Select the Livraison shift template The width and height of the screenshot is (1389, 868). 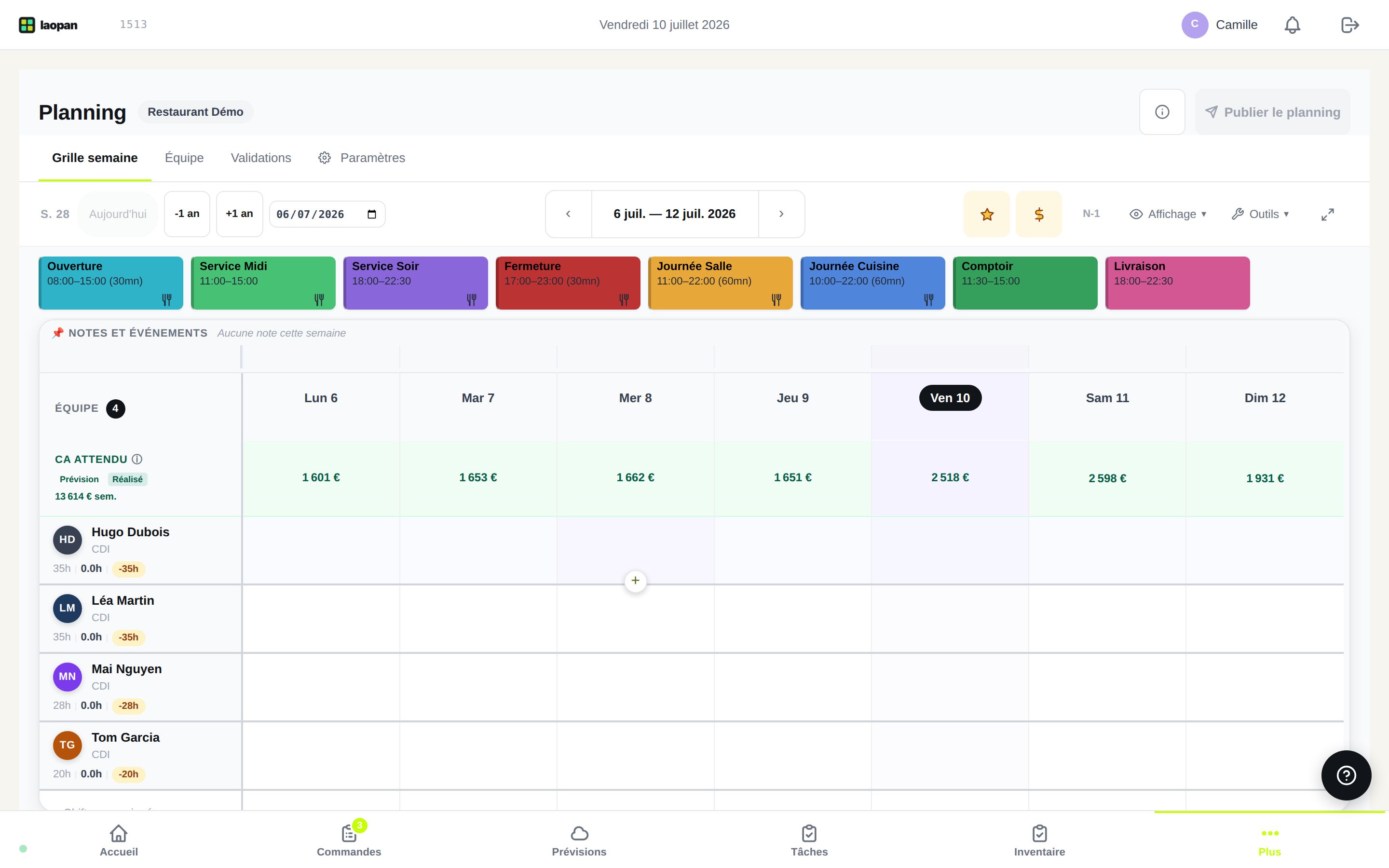[1177, 283]
